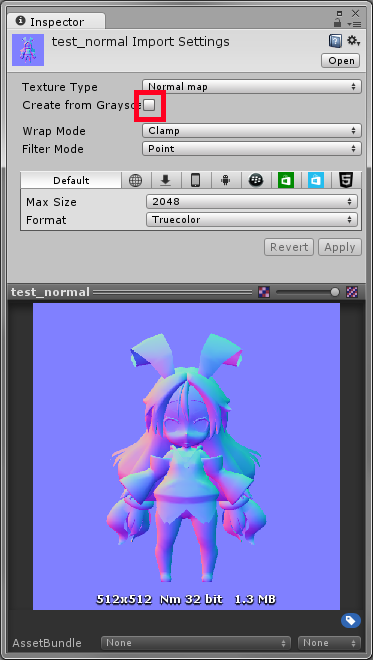Open the Inspector settings gear menu
Image resolution: width=373 pixels, height=660 pixels.
[353, 41]
